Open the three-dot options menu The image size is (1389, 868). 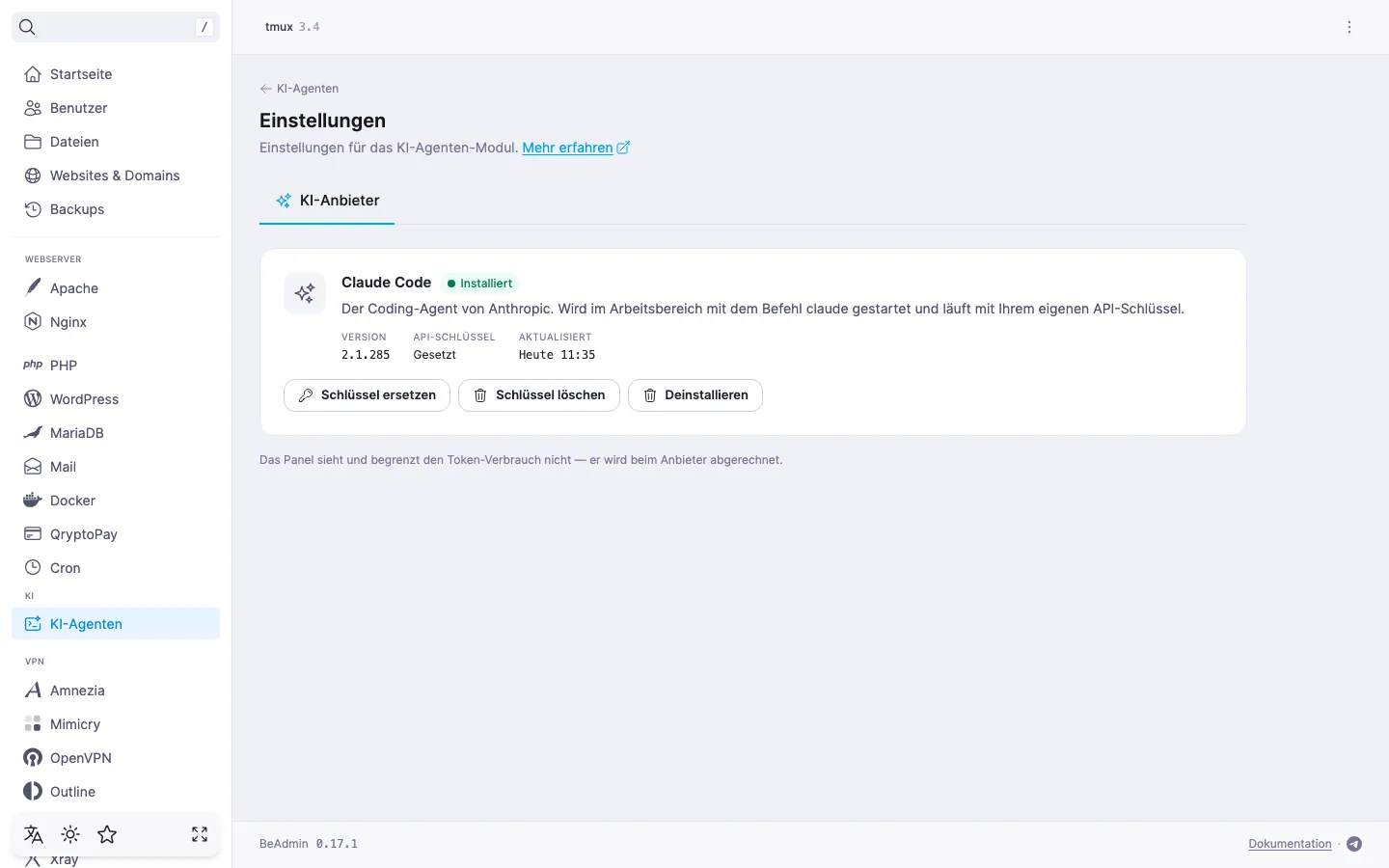(1349, 27)
